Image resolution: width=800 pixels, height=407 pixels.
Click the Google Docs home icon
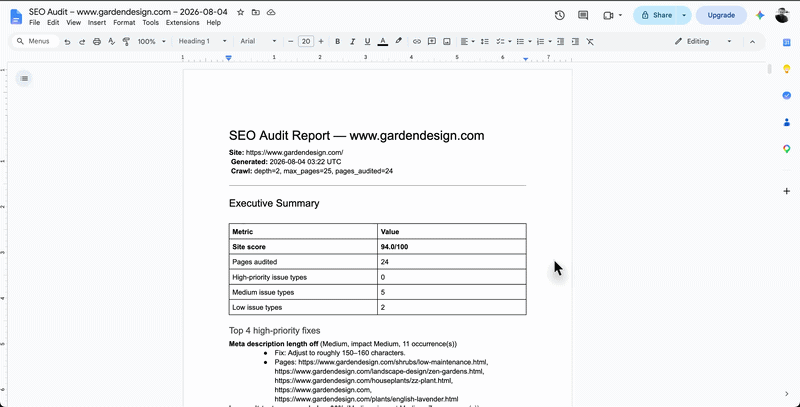pyautogui.click(x=16, y=16)
